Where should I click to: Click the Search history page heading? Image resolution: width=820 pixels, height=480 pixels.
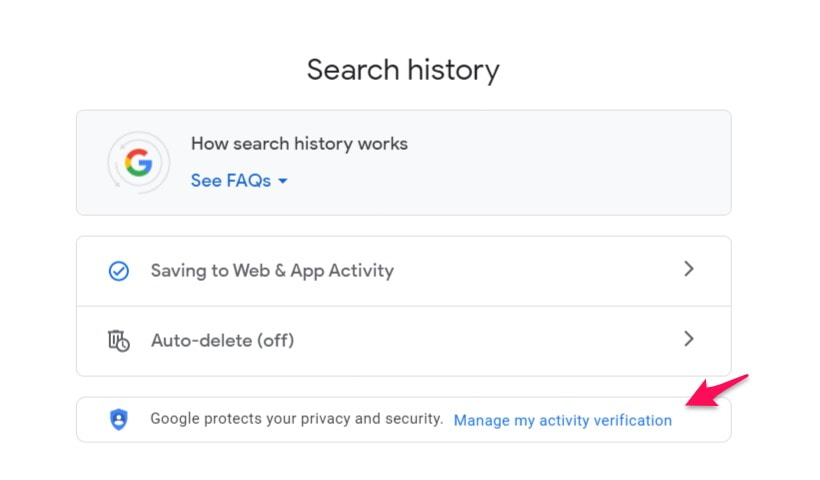[x=403, y=70]
